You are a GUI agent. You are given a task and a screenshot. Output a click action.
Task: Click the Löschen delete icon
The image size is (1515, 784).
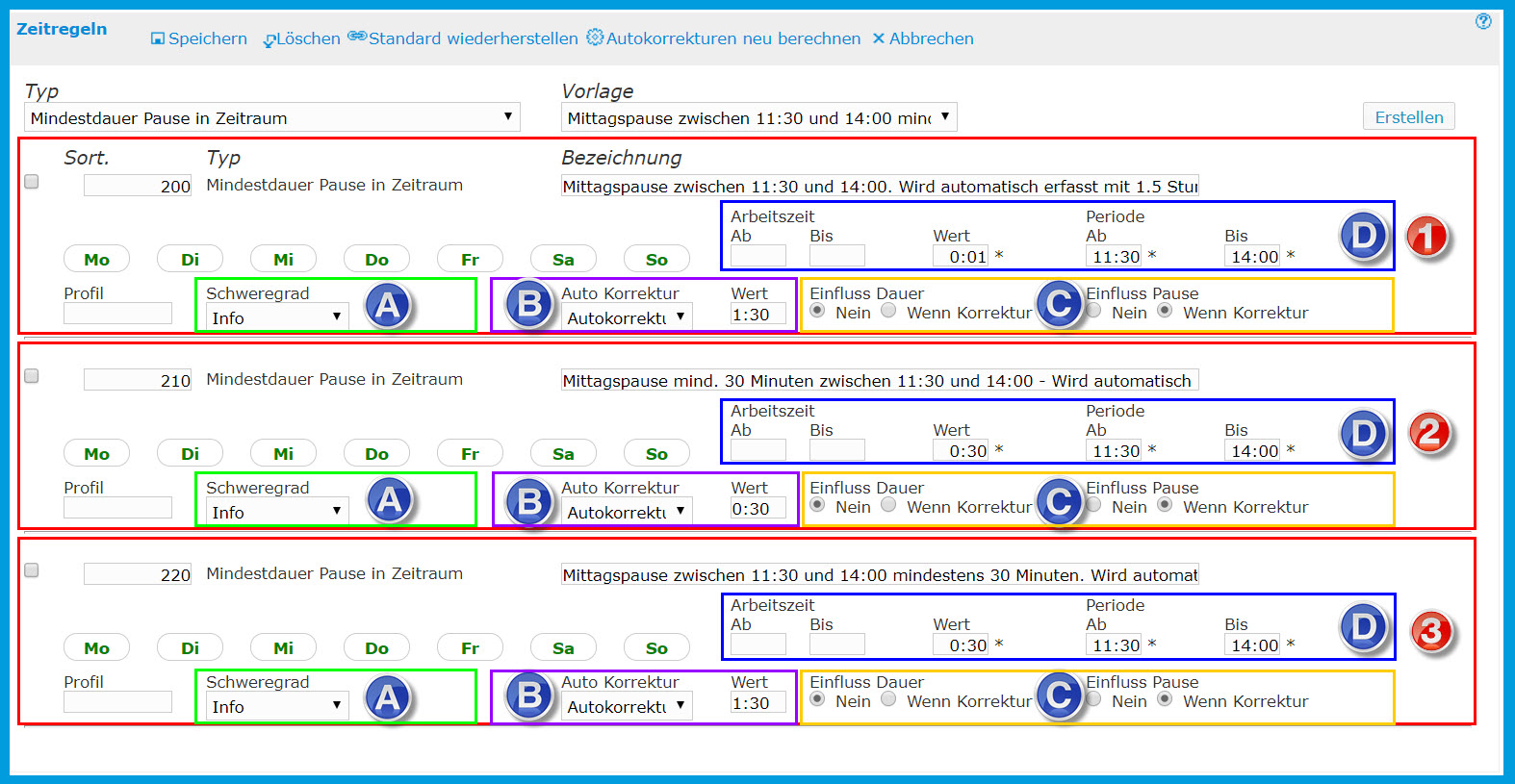(269, 39)
